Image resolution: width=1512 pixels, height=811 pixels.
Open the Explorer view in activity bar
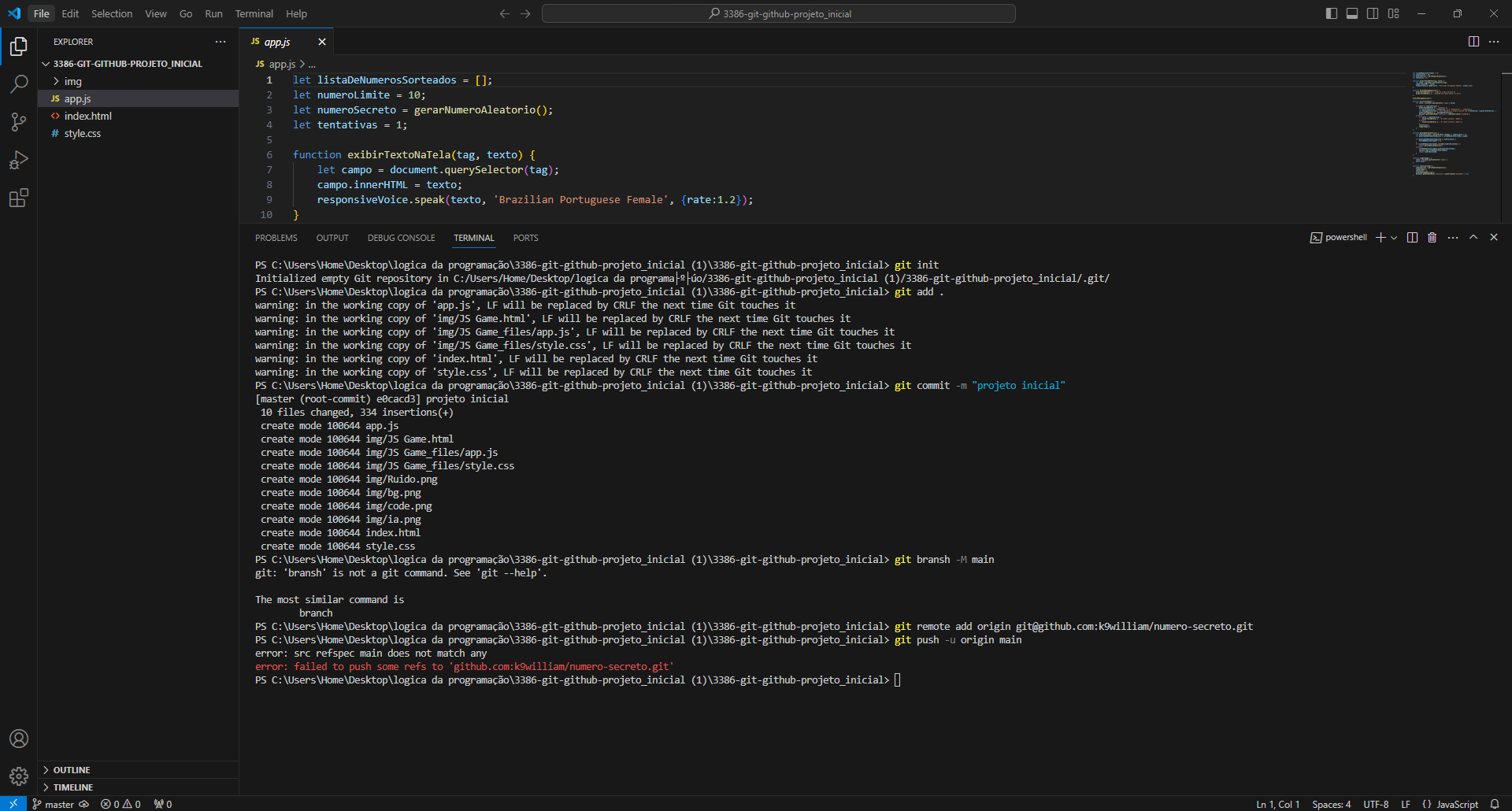click(x=19, y=47)
